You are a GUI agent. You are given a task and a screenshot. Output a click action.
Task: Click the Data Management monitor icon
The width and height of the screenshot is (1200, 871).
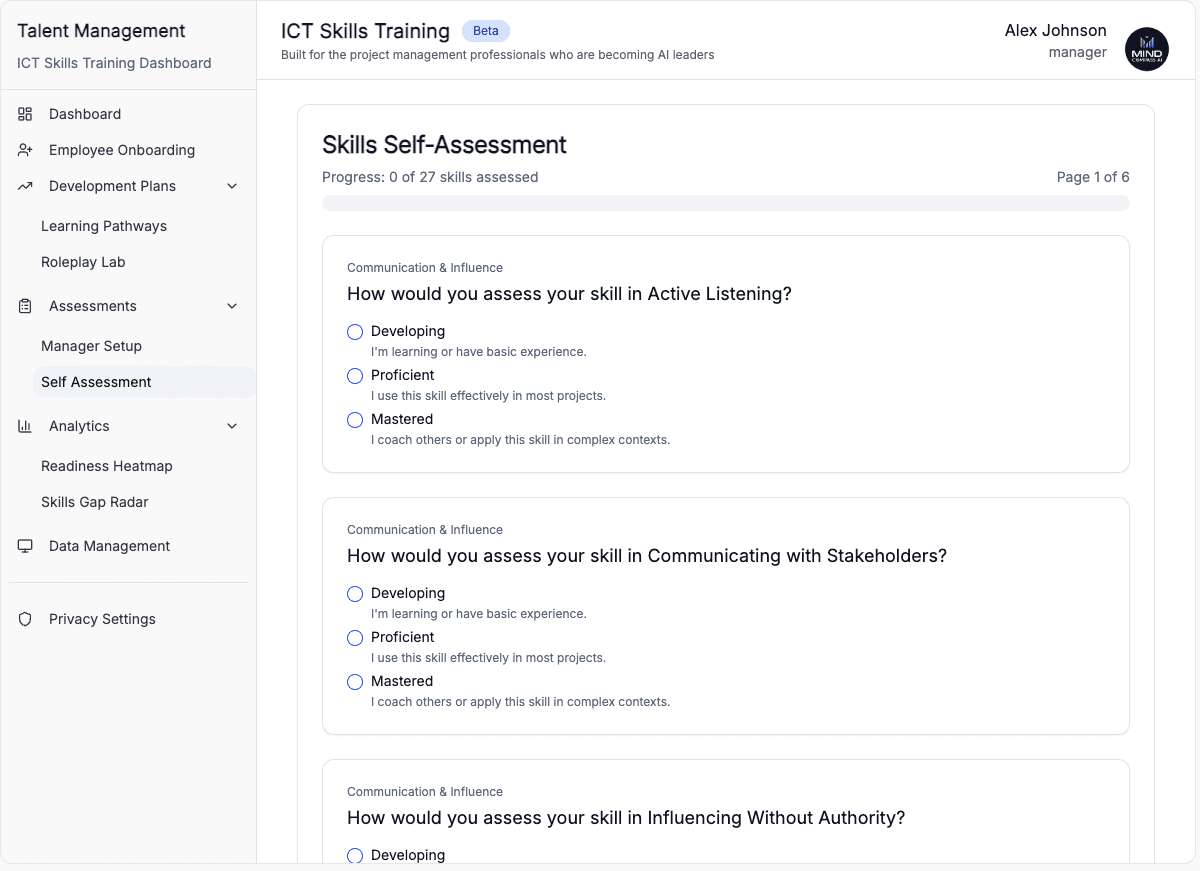[x=25, y=546]
